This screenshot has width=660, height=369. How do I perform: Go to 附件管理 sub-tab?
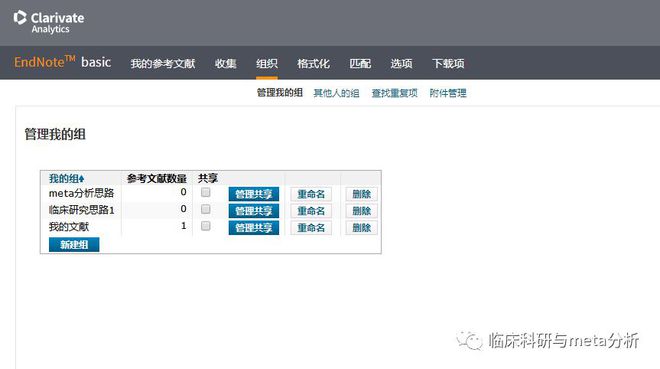448,93
